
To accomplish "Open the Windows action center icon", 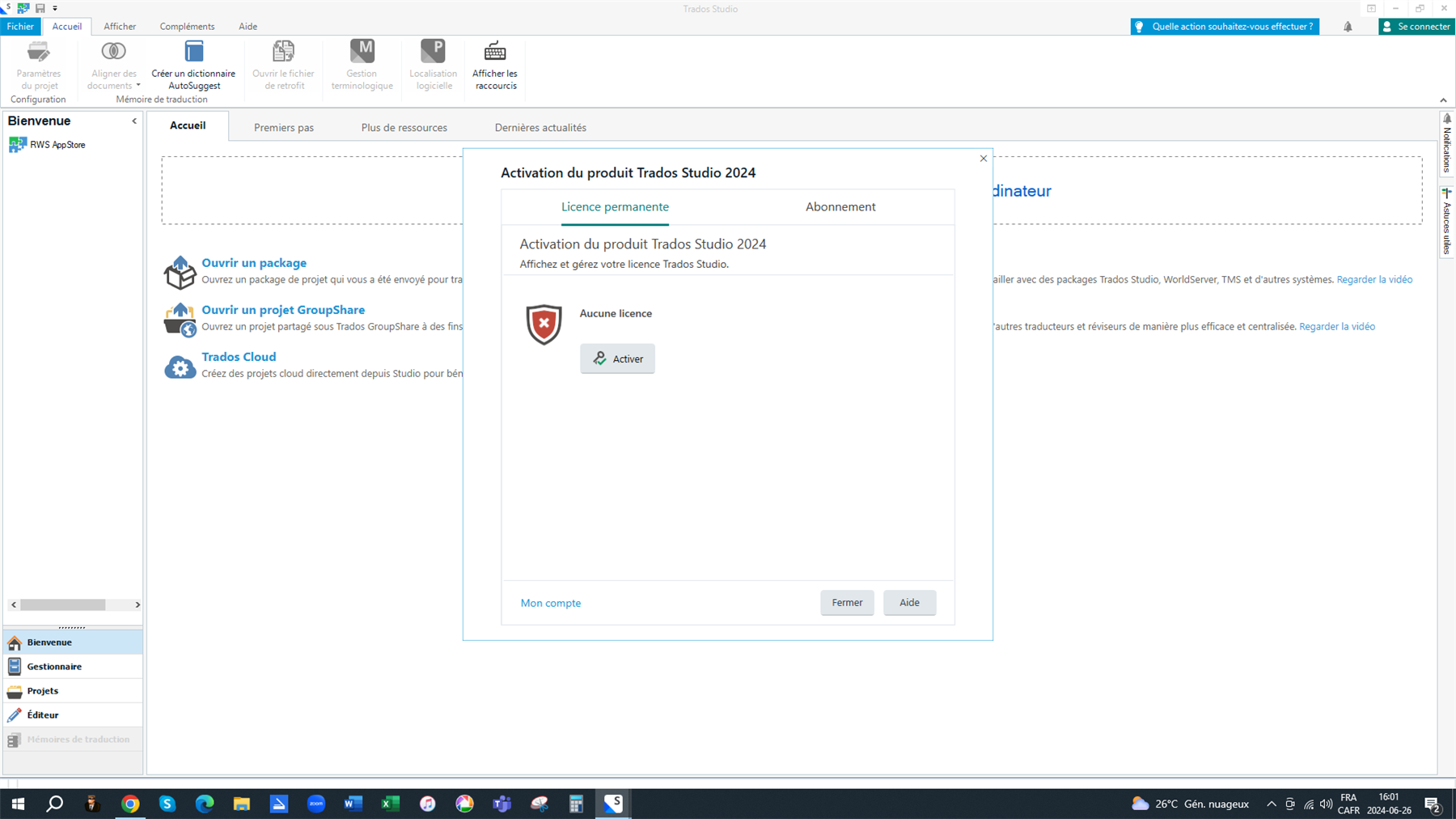I will click(x=1433, y=804).
